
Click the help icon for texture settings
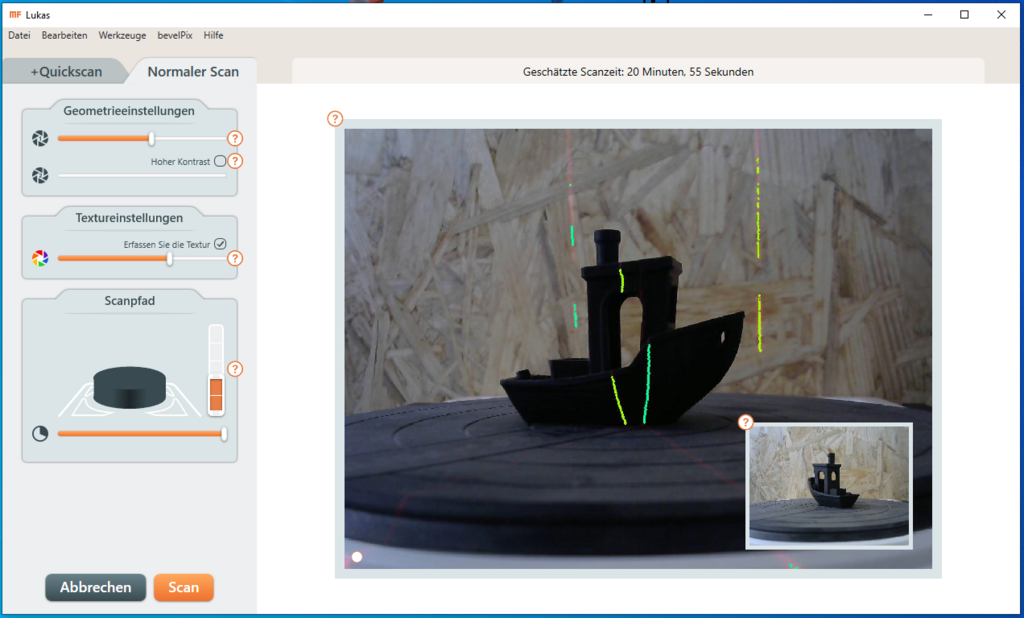[x=235, y=258]
